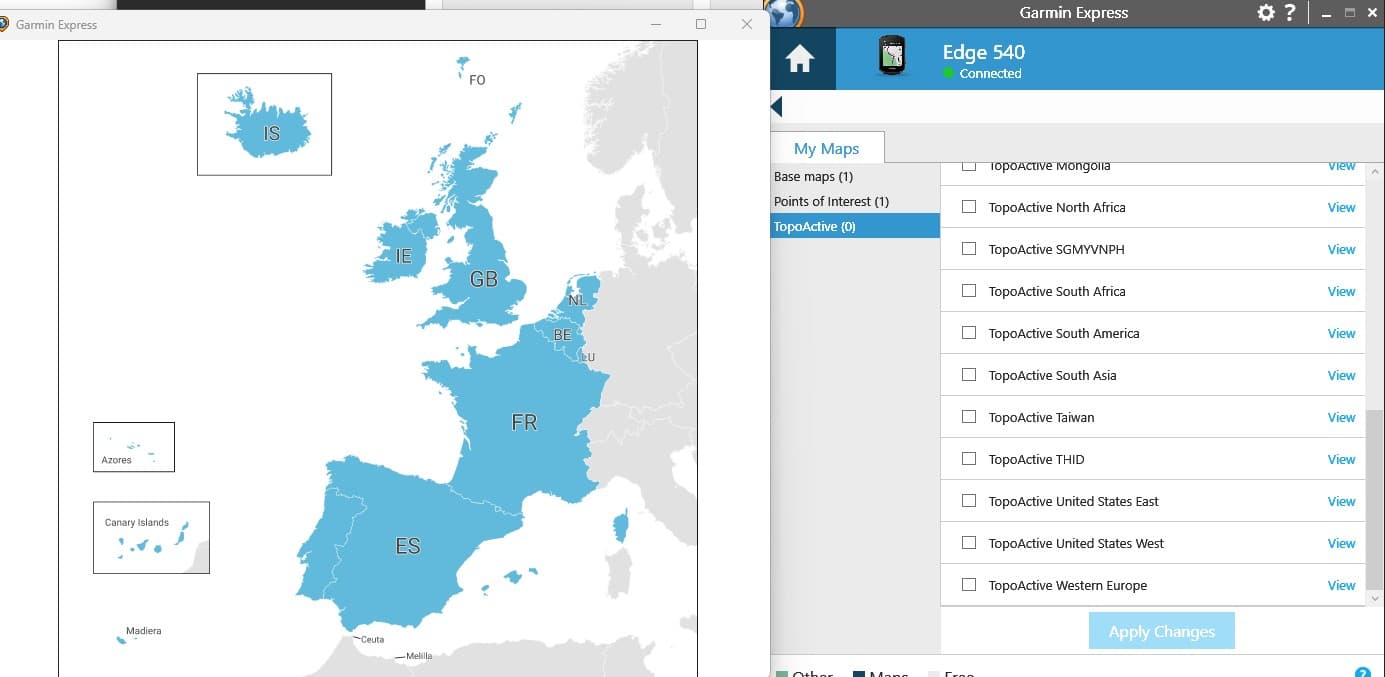
Task: Maximize the Garmin Express map window
Action: [701, 24]
